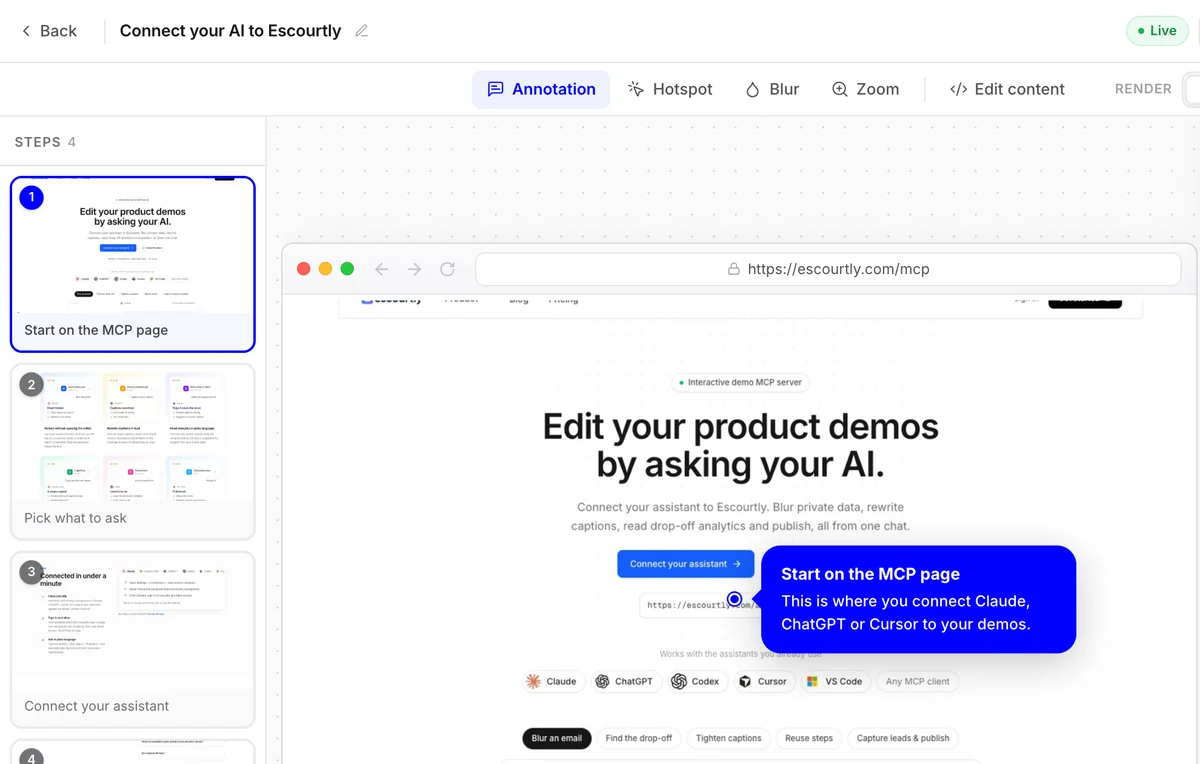The height and width of the screenshot is (764, 1200).
Task: Select the Annotation tool
Action: (541, 89)
